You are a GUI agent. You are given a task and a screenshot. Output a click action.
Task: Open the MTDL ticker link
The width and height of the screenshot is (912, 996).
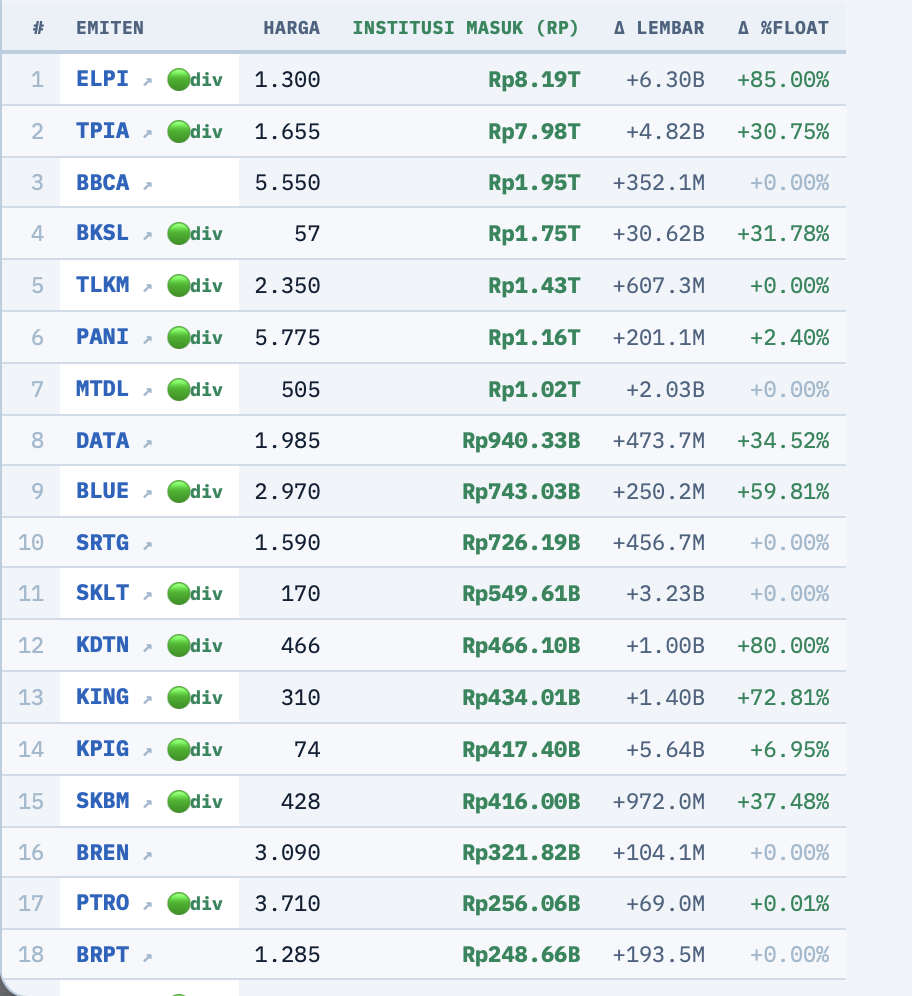(x=102, y=389)
